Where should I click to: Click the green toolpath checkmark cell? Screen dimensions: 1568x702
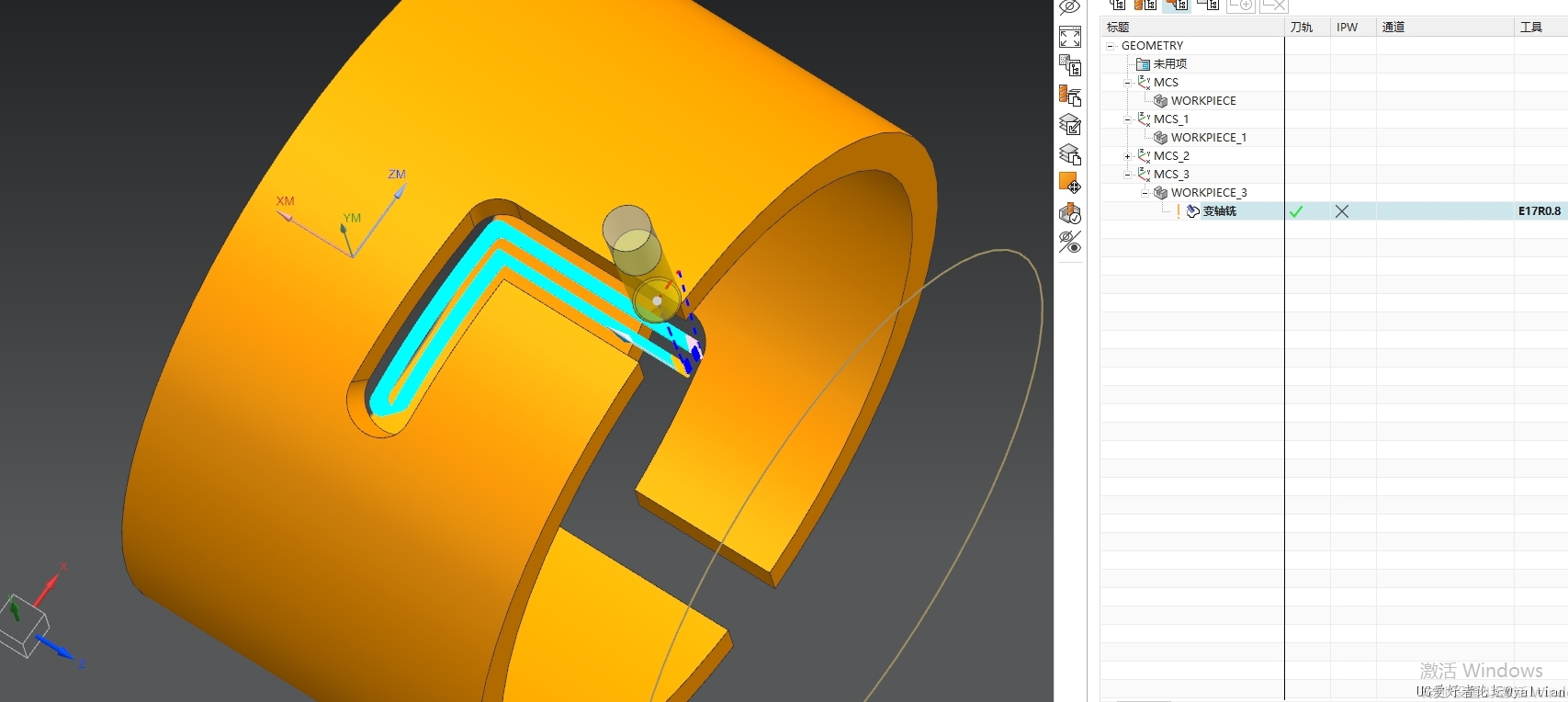1296,211
